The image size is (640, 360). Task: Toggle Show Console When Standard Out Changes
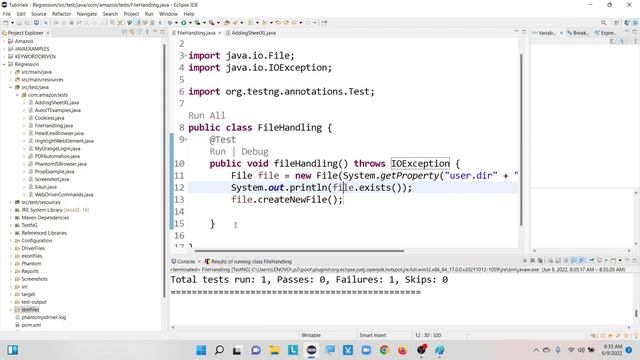click(x=573, y=260)
